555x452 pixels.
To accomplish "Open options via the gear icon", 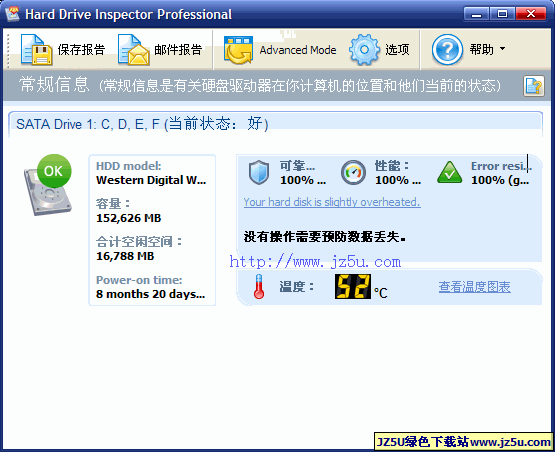I will (x=364, y=50).
